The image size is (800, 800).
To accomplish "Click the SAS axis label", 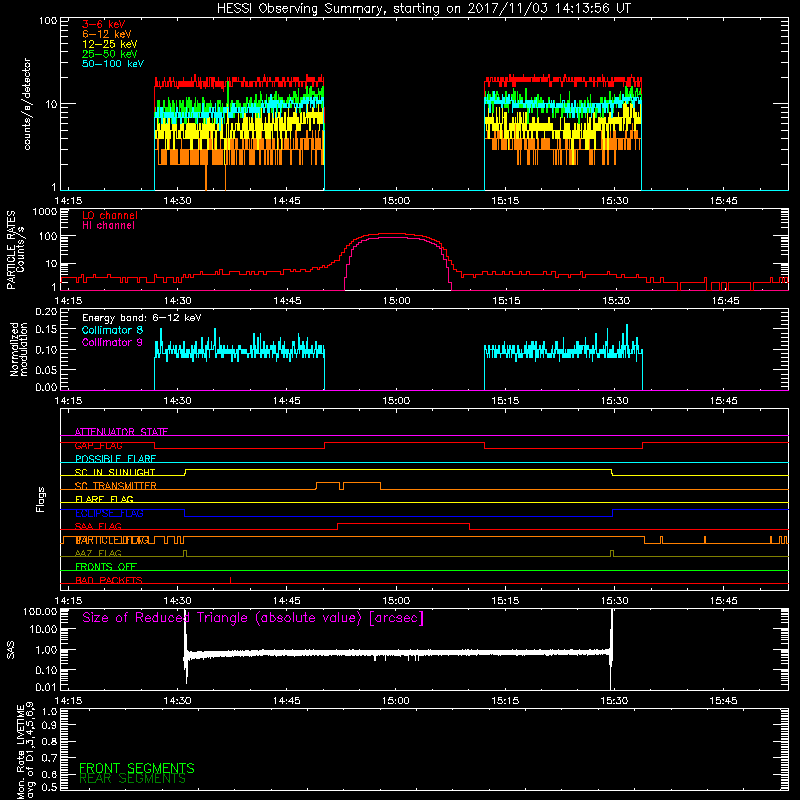I will 11,650.
